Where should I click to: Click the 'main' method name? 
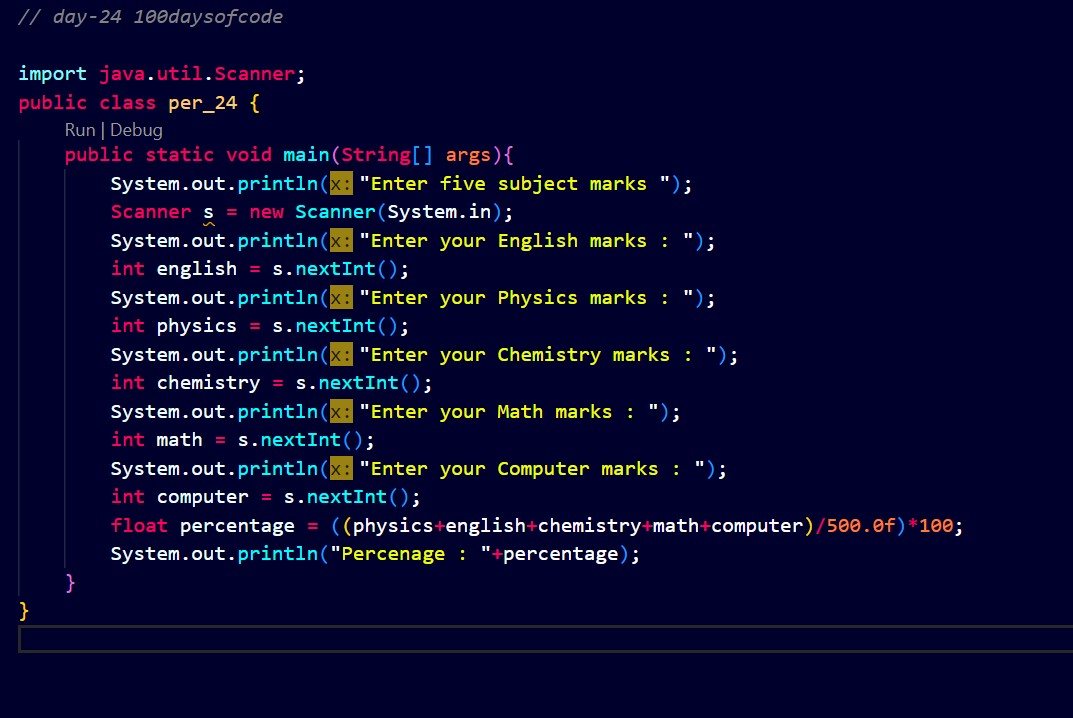(306, 155)
